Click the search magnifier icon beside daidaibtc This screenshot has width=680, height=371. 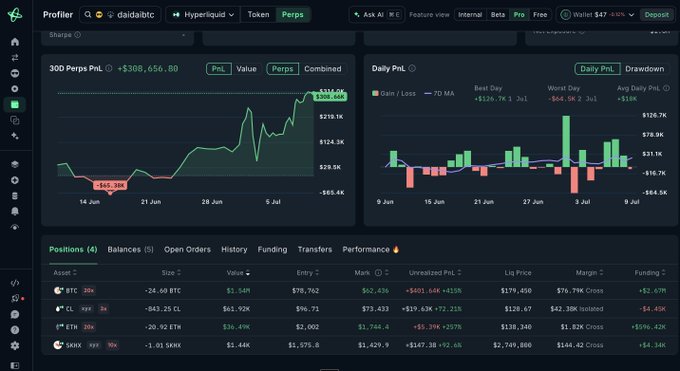point(88,15)
